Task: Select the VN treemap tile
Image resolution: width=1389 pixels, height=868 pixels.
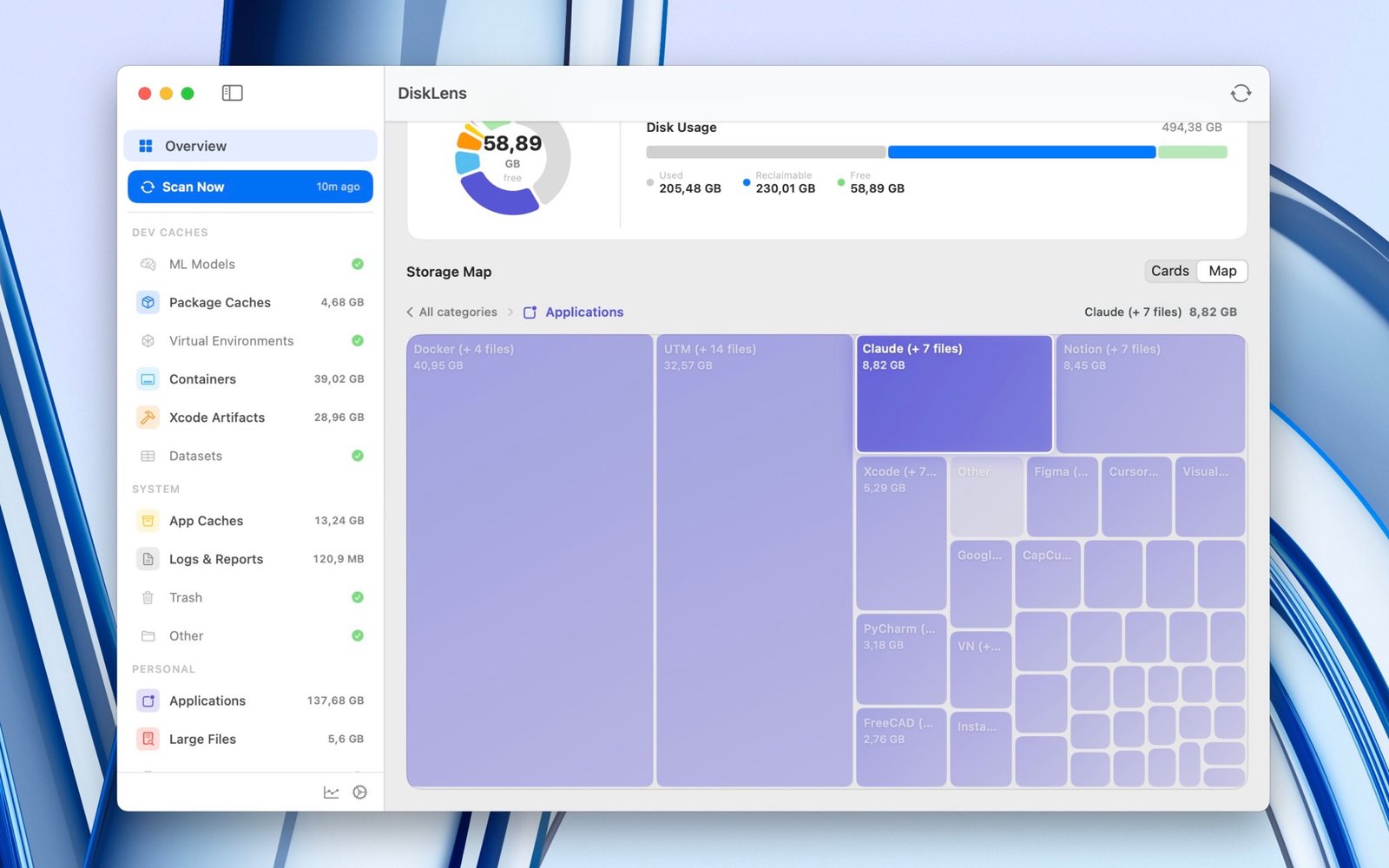Action: pos(981,669)
